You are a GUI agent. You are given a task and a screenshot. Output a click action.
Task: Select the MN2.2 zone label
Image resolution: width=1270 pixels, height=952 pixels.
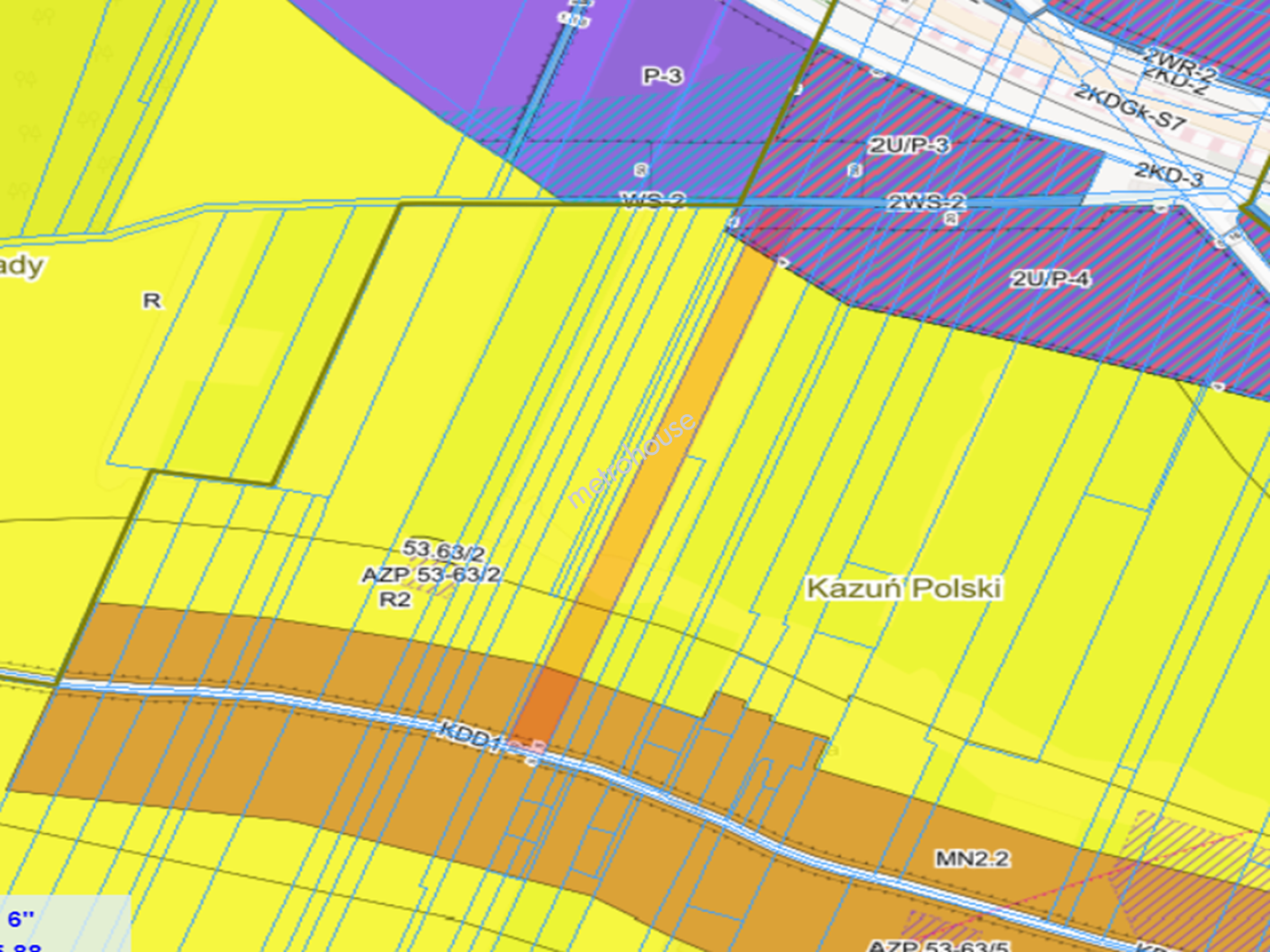[x=973, y=858]
